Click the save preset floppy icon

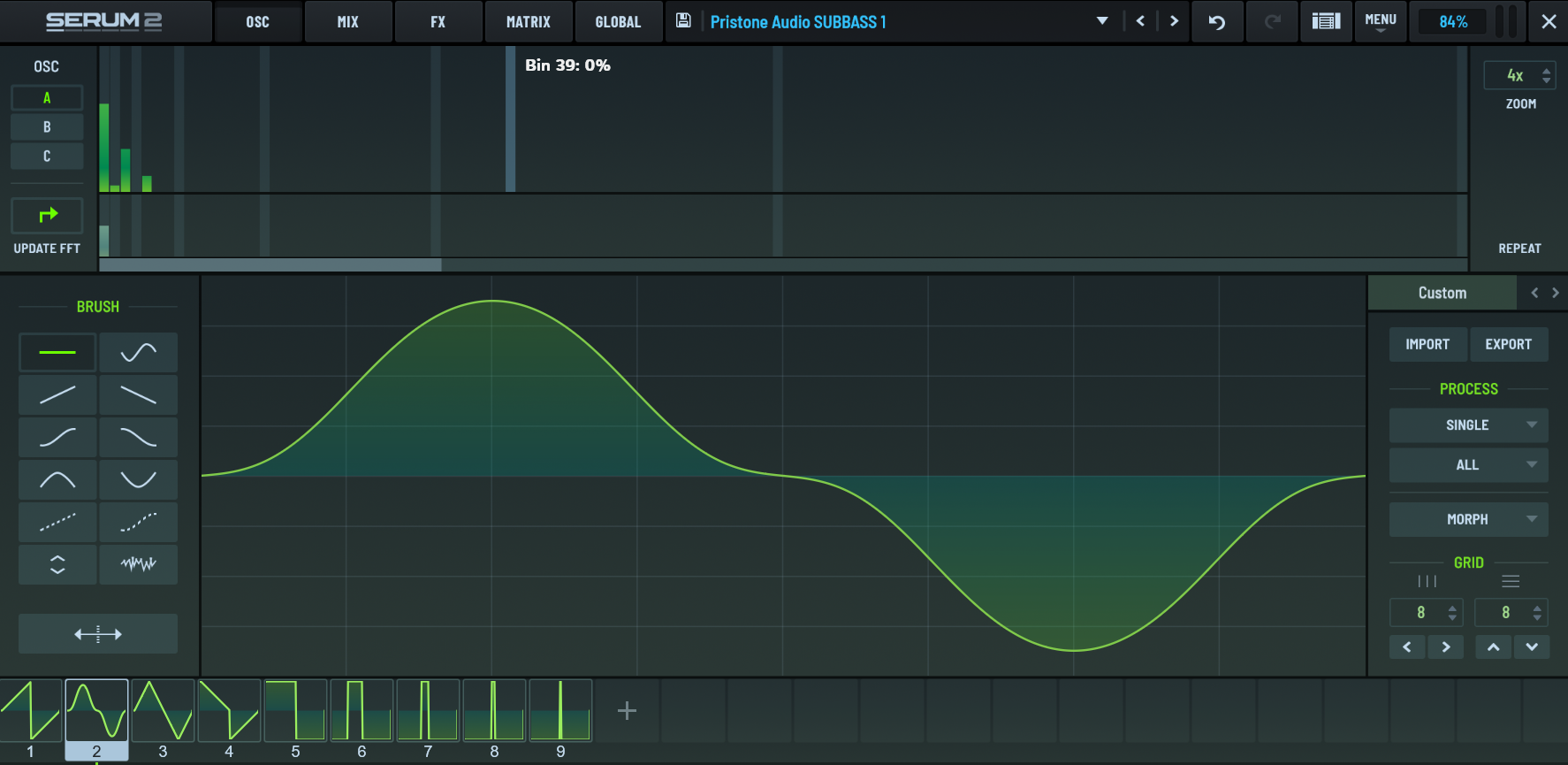click(683, 20)
